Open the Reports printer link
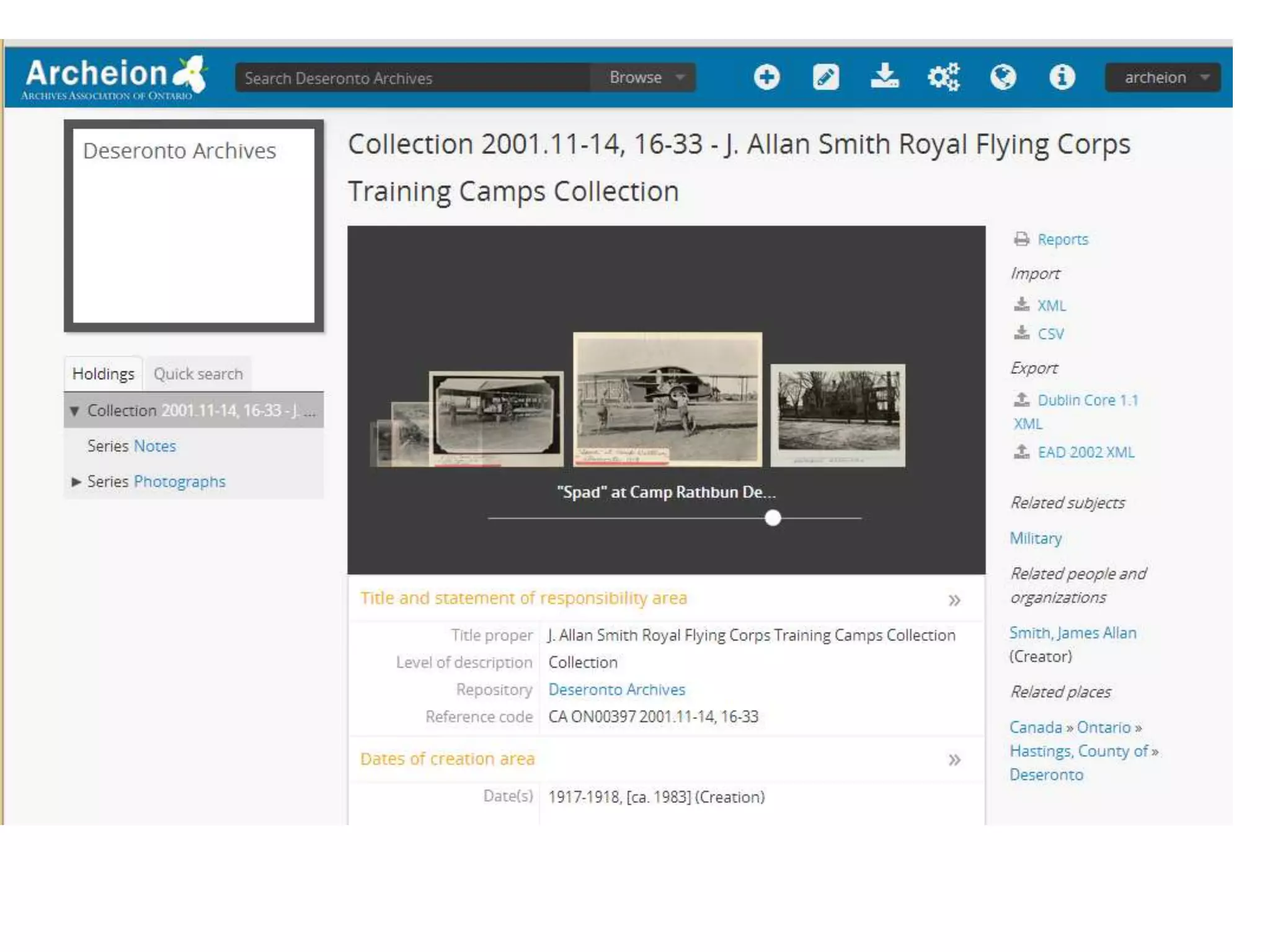Image resolution: width=1270 pixels, height=952 pixels. (1062, 239)
